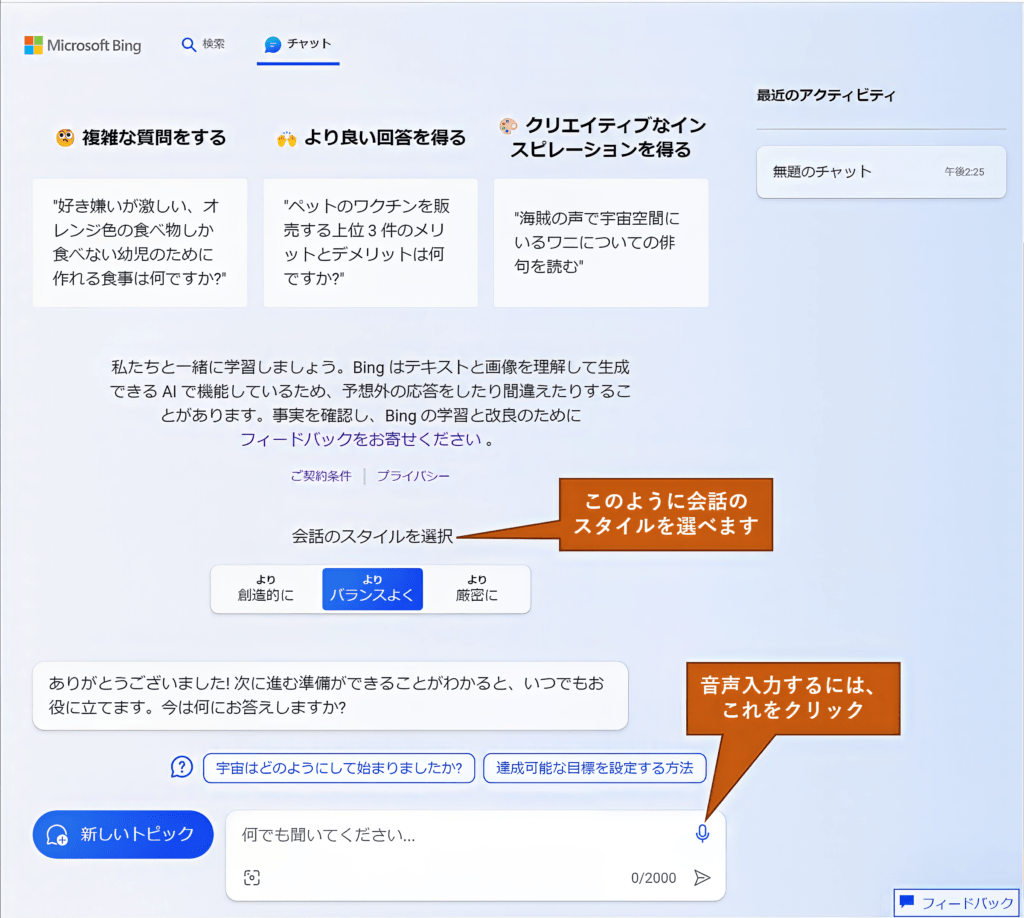This screenshot has width=1024, height=918.
Task: Open the ご契約条件 link
Action: (x=321, y=476)
